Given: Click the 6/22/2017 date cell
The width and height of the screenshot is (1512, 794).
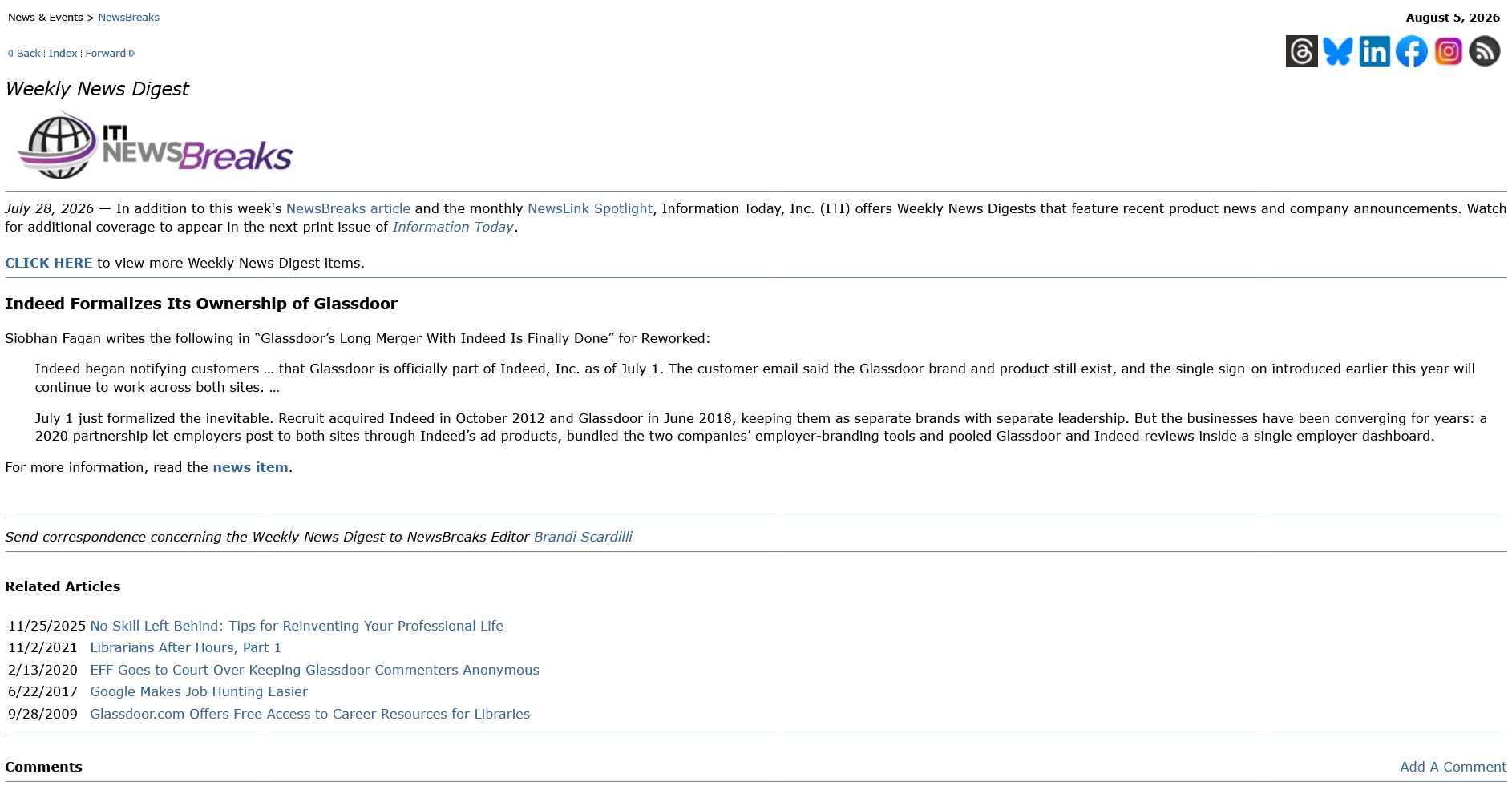Looking at the screenshot, I should [42, 691].
